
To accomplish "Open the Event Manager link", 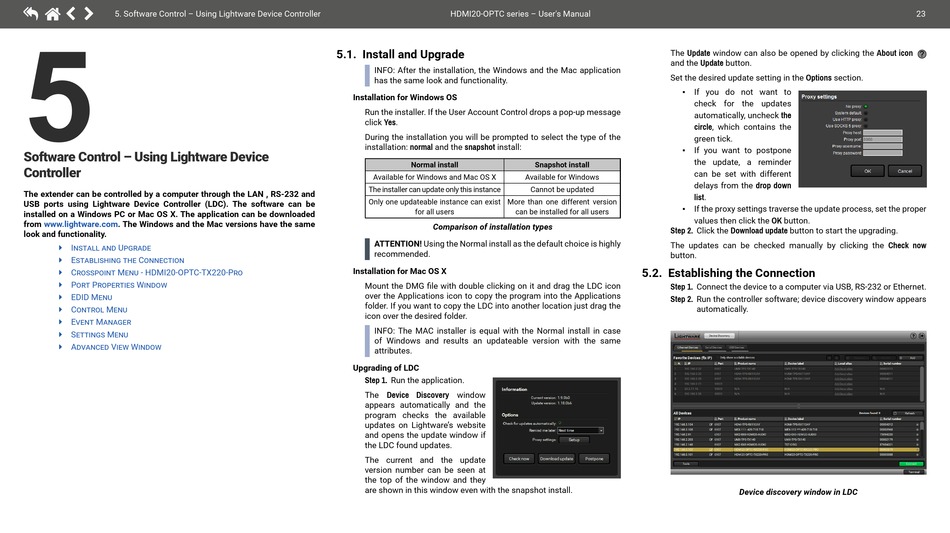I will click(x=101, y=322).
